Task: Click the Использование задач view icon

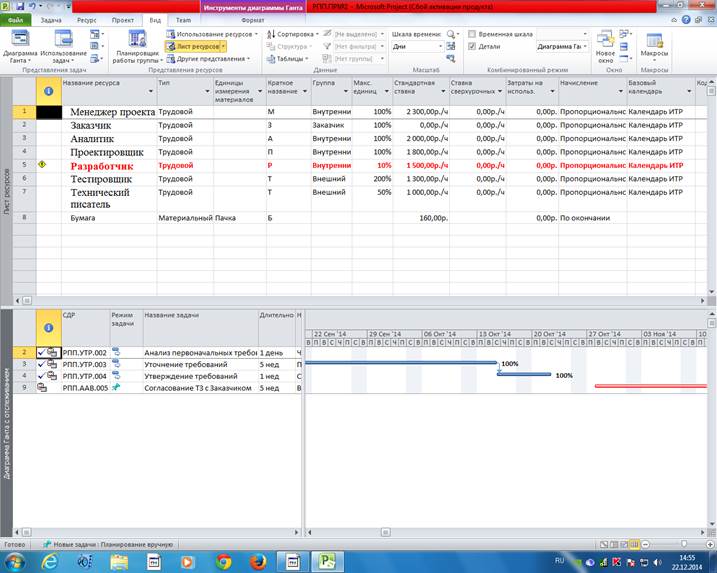Action: point(63,39)
